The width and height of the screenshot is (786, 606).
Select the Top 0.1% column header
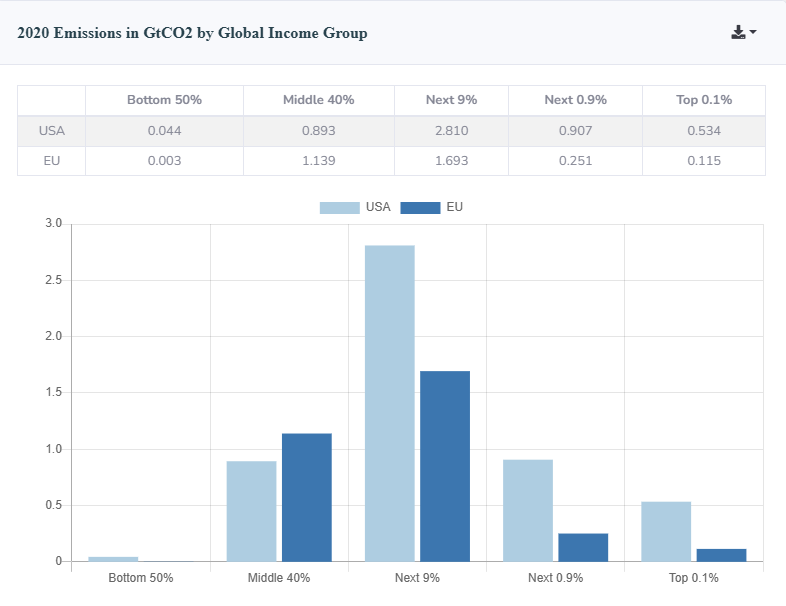coord(704,100)
